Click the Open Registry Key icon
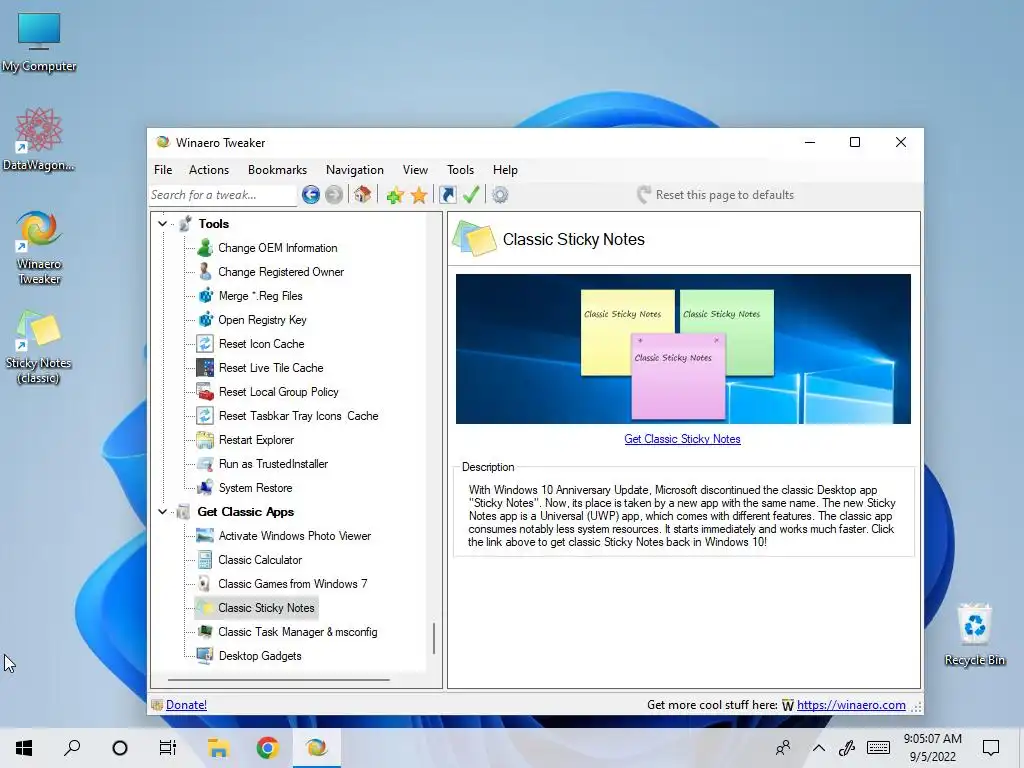Viewport: 1024px width, 768px height. click(x=205, y=319)
